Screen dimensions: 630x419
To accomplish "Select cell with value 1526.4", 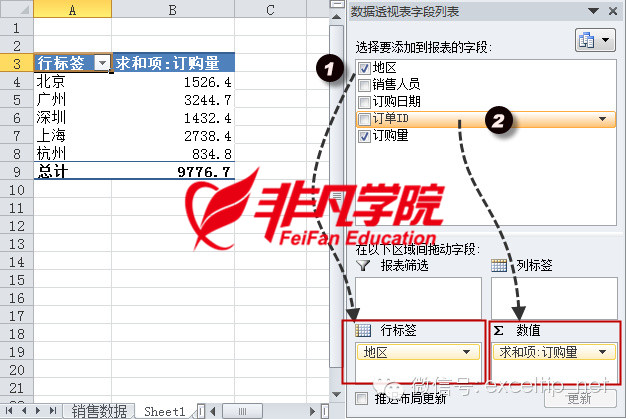I will [173, 82].
